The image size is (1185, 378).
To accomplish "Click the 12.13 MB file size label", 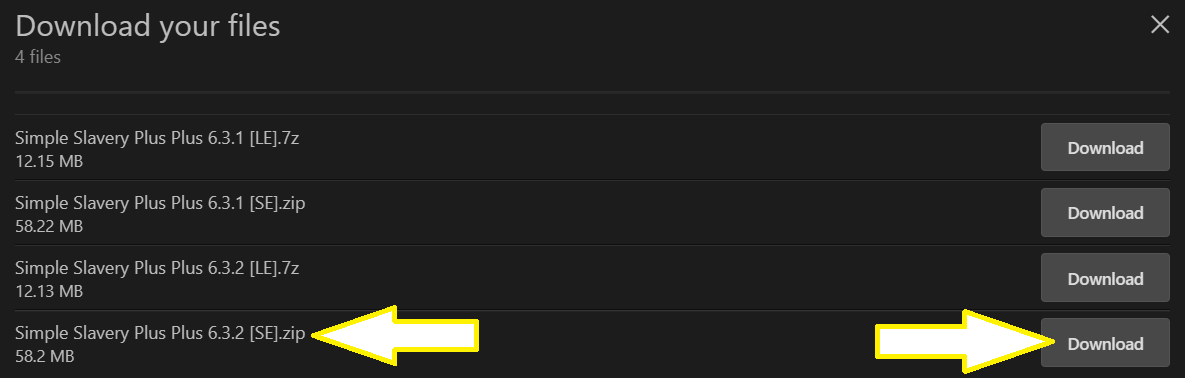I will point(48,291).
